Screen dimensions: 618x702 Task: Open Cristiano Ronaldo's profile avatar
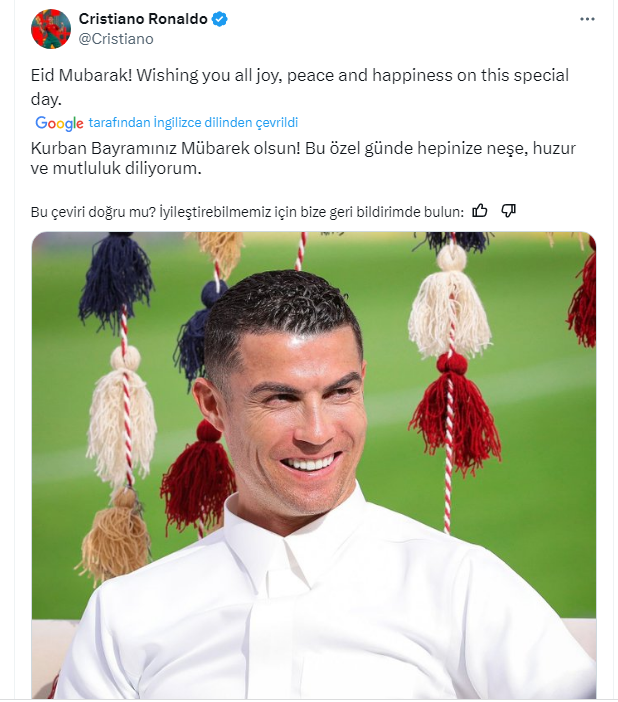[x=51, y=29]
